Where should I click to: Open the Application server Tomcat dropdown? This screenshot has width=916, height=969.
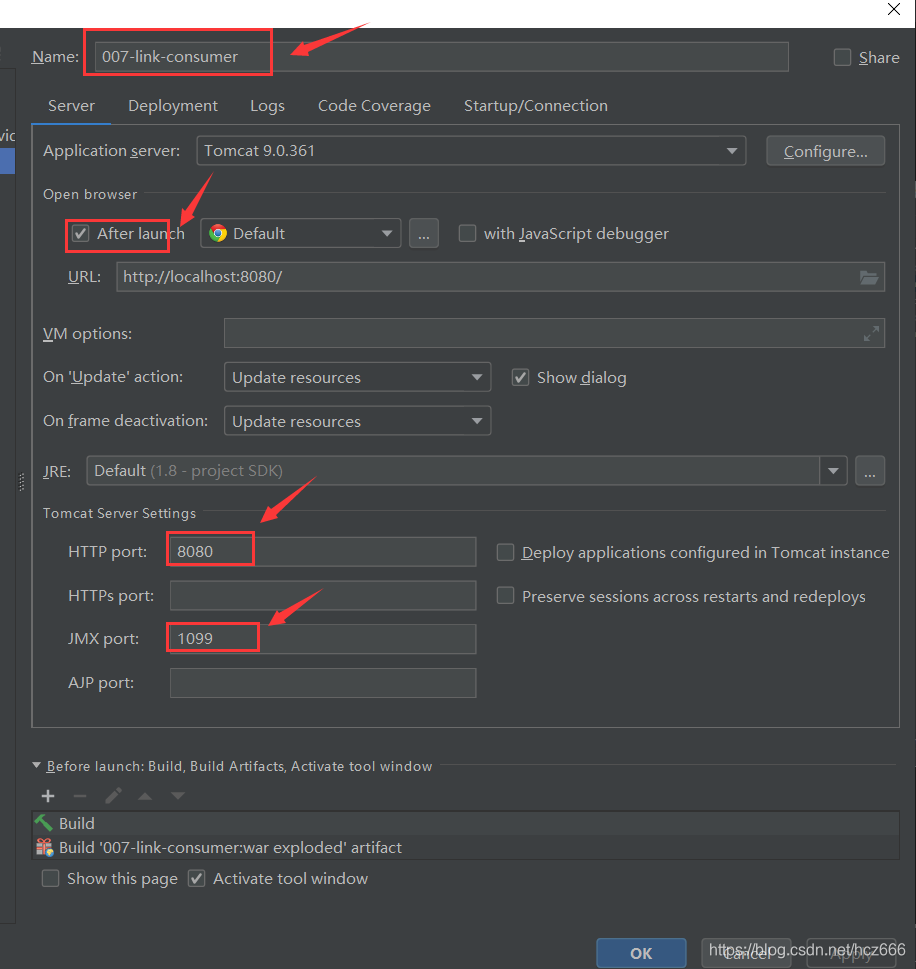[x=471, y=151]
